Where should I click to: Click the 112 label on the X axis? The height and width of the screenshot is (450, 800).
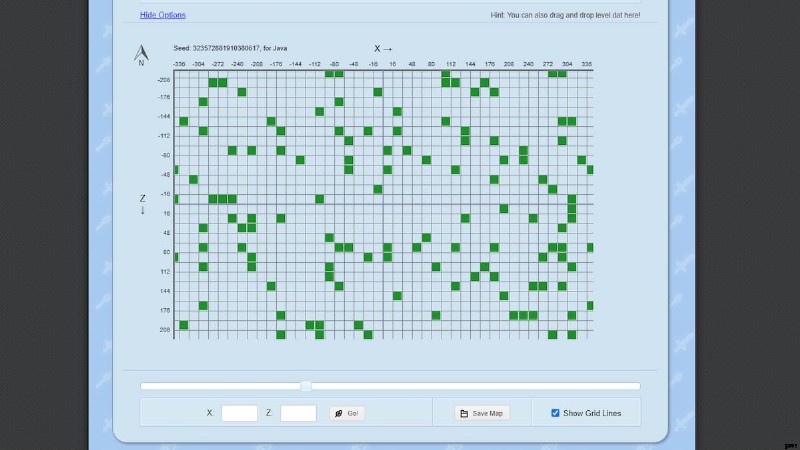coord(451,62)
